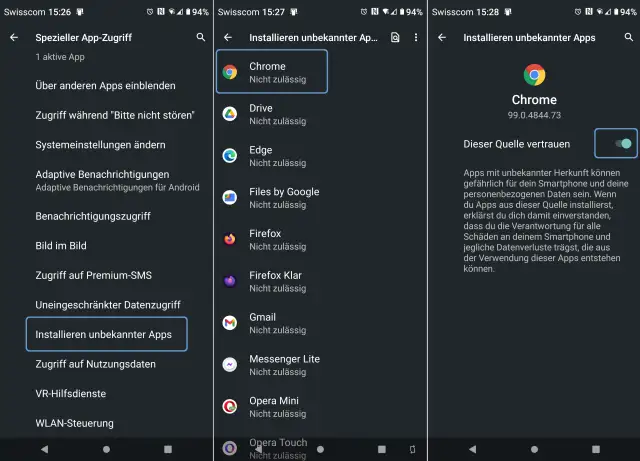This screenshot has height=461, width=640.
Task: Open "Zugriff auf Premium-SMS" setting
Action: point(93,275)
